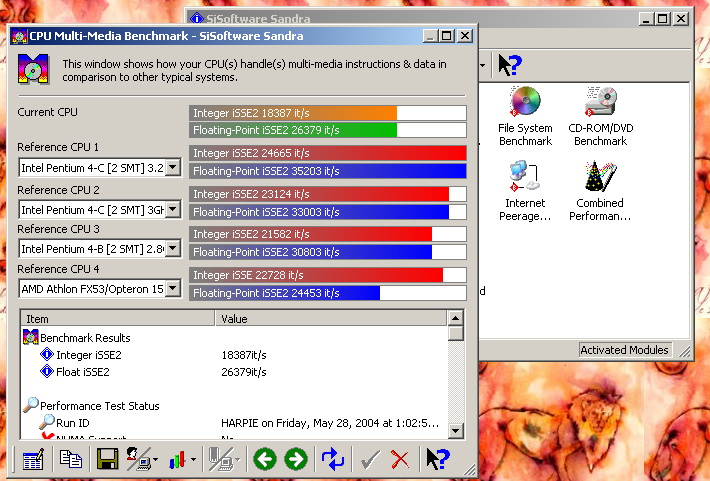Click the HARPIE on Friday run value
Viewport: 710px width, 481px height.
click(x=330, y=423)
